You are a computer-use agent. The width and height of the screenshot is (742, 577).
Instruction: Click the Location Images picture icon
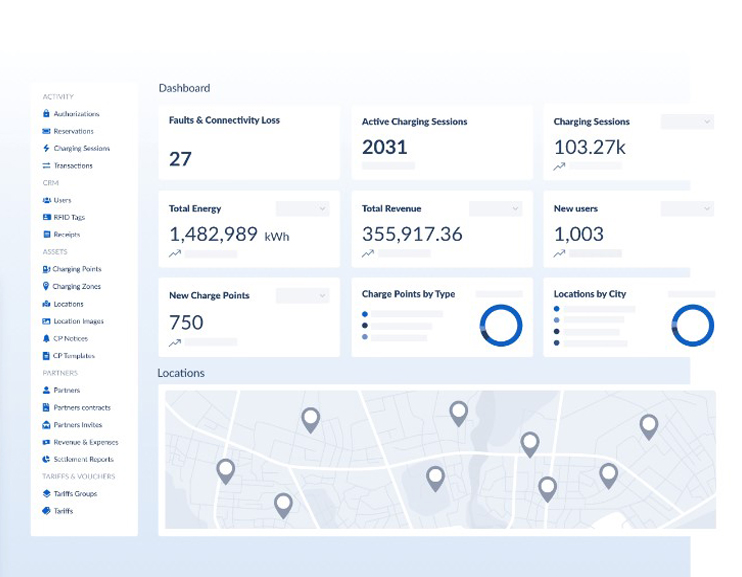click(x=46, y=321)
